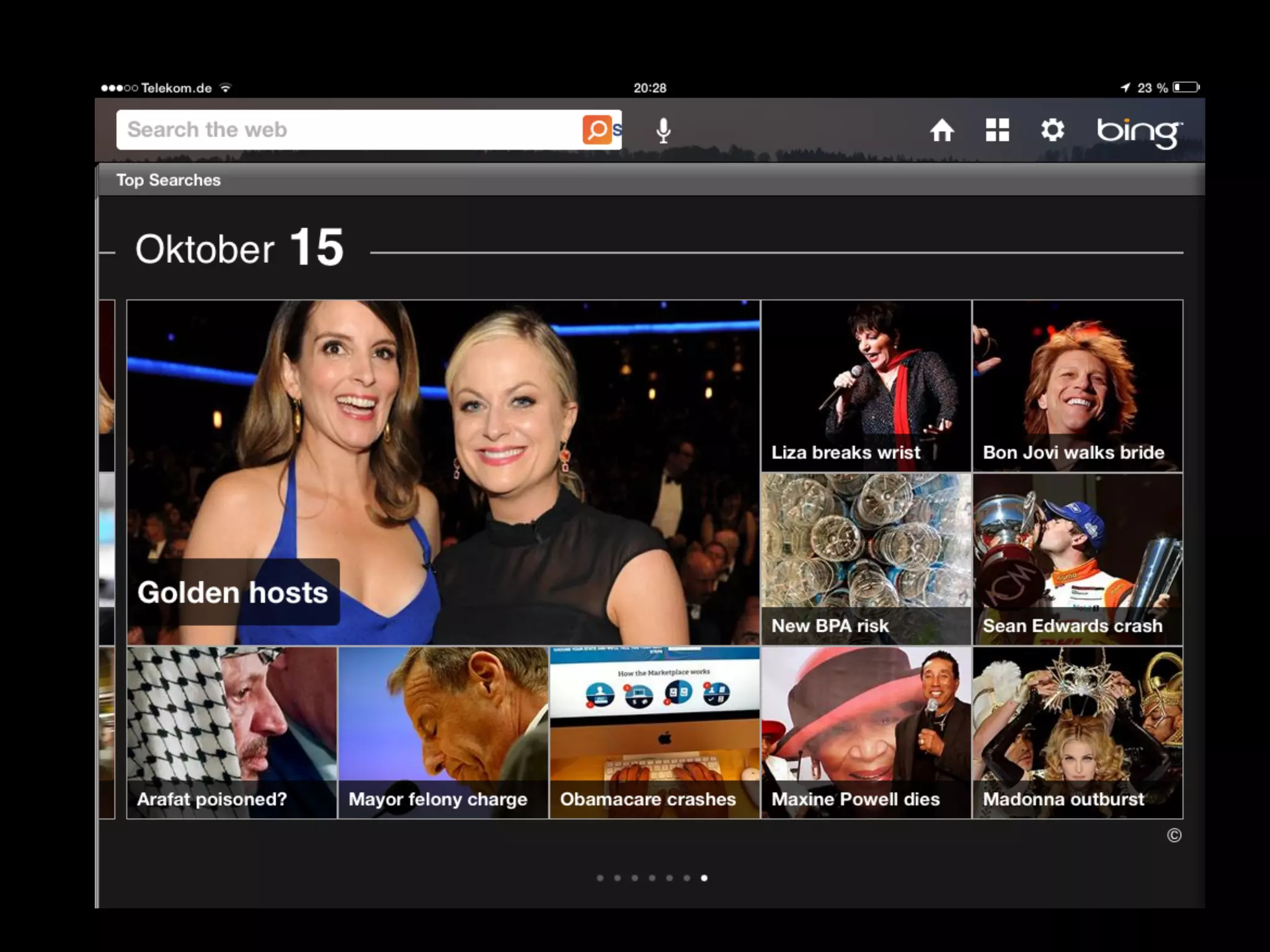Tap the copyright info icon
Screen dimensions: 1270x952
pyautogui.click(x=1173, y=835)
